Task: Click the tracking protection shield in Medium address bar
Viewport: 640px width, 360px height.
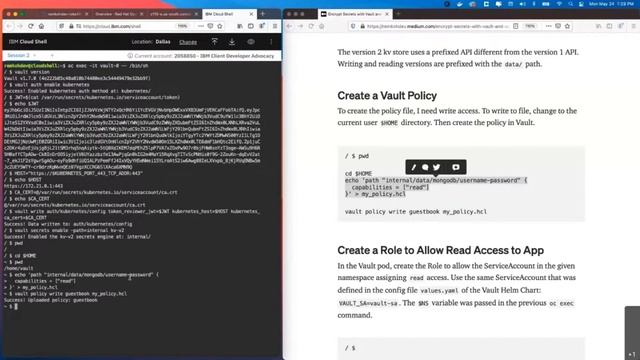Action: tap(353, 26)
